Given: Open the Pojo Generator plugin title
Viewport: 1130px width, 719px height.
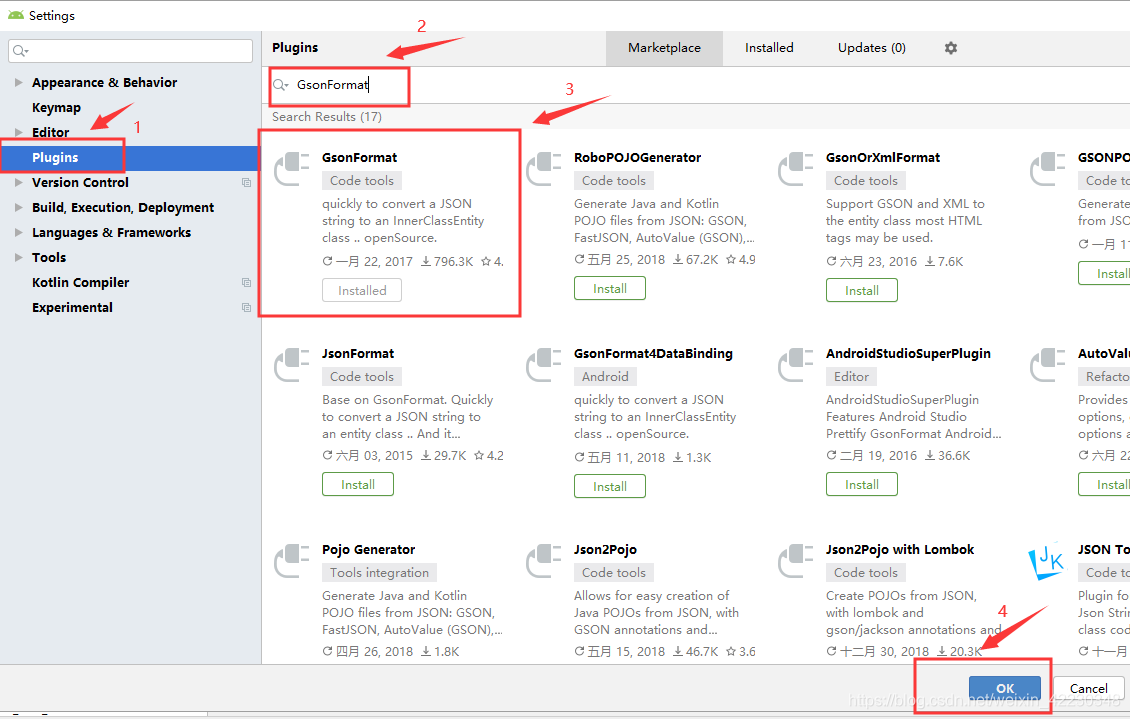Looking at the screenshot, I should [368, 550].
